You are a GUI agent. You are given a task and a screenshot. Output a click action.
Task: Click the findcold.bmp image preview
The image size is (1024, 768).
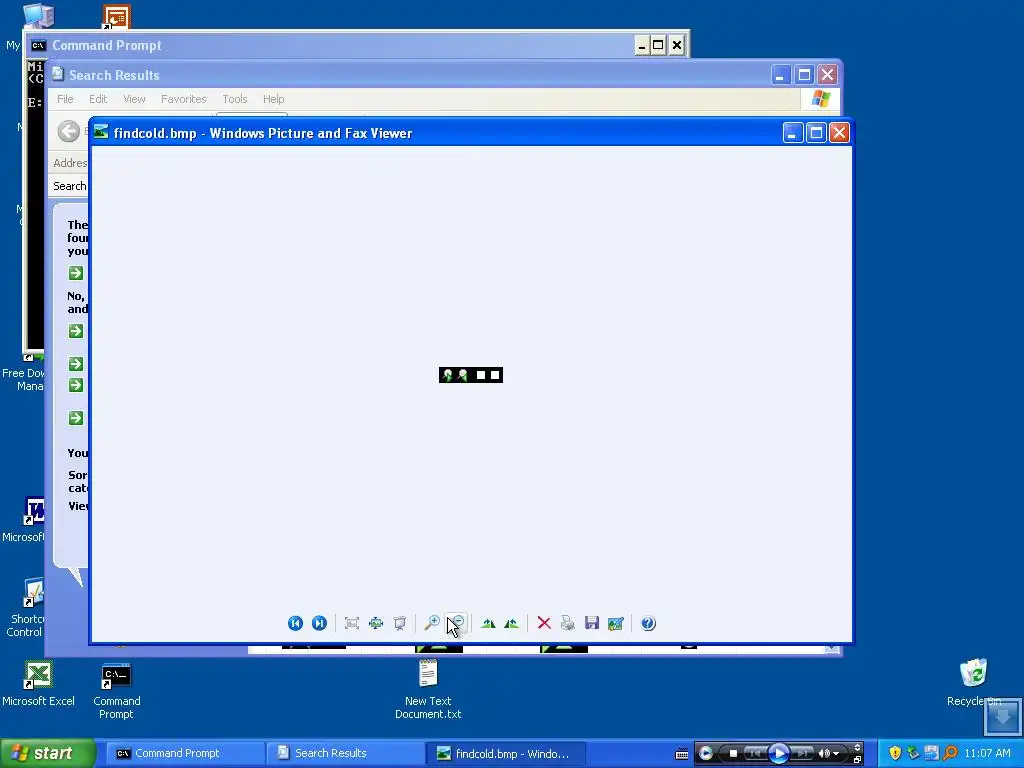(x=471, y=375)
